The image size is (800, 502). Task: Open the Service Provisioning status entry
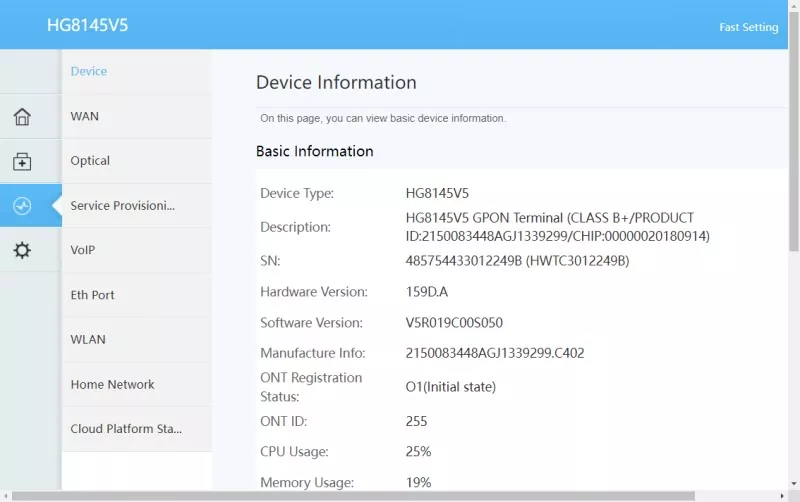[x=123, y=206]
